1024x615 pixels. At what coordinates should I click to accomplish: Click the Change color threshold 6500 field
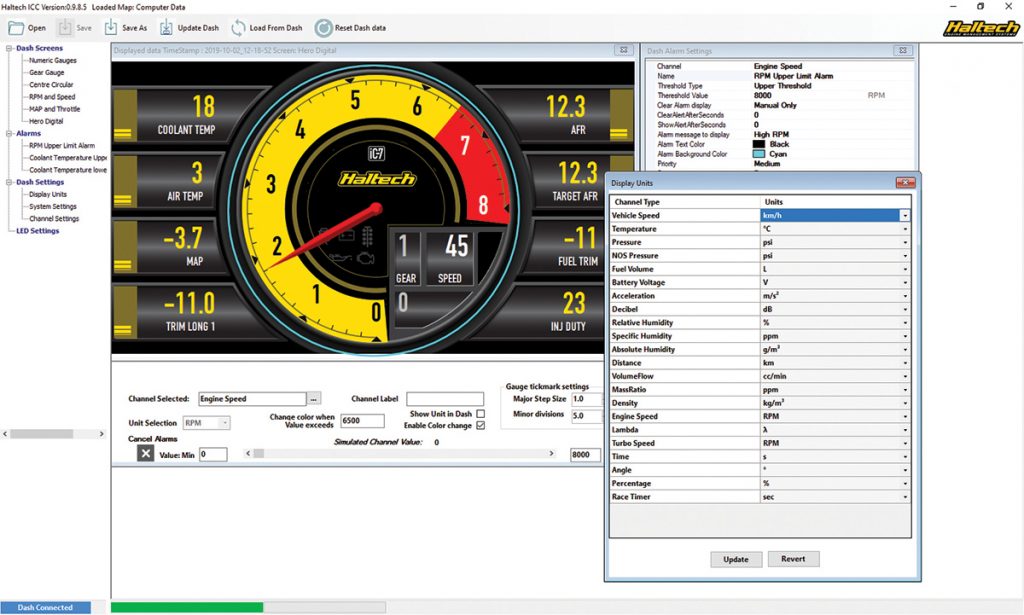(x=362, y=421)
